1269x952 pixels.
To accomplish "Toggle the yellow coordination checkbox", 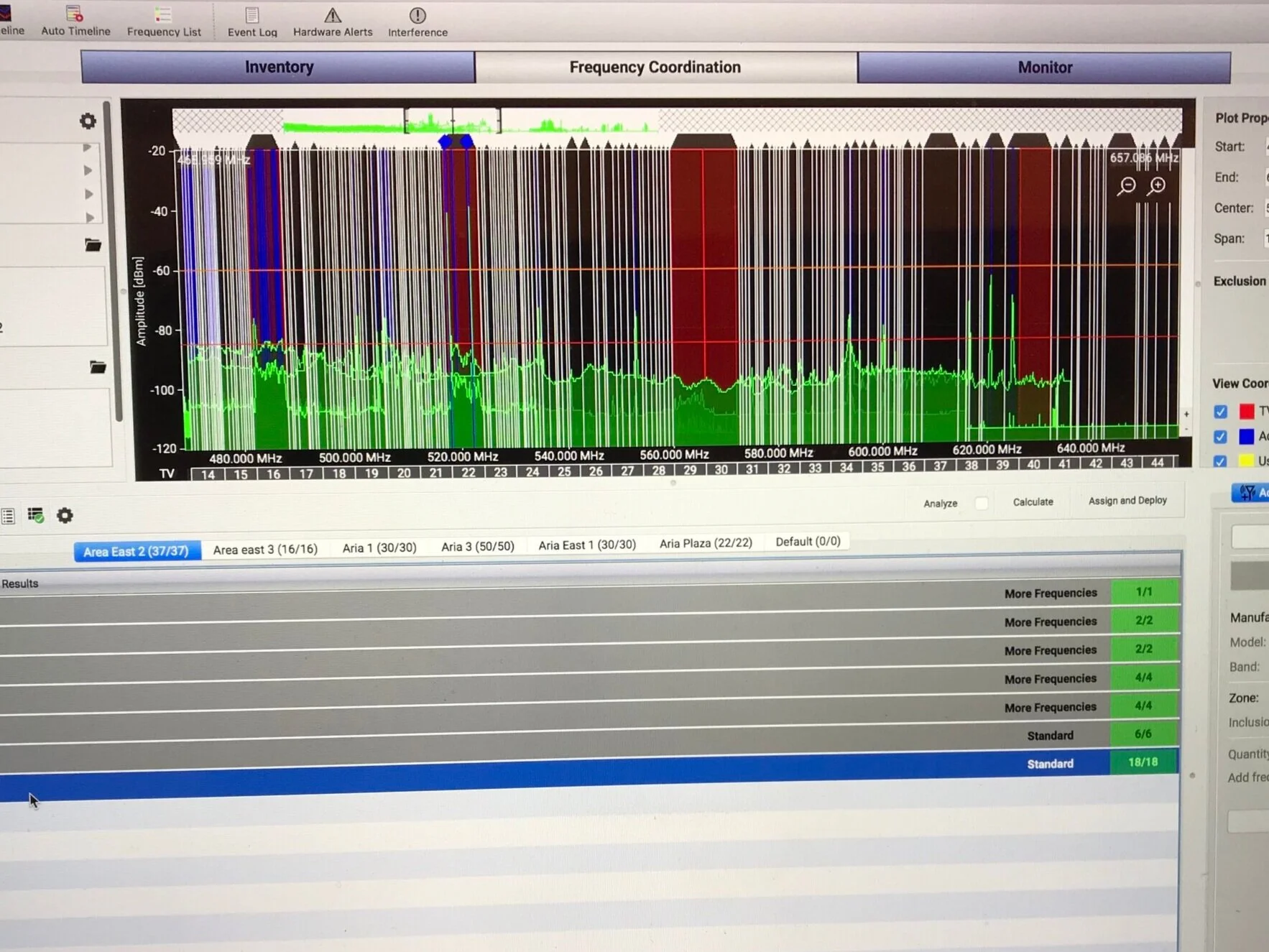I will coord(1220,461).
